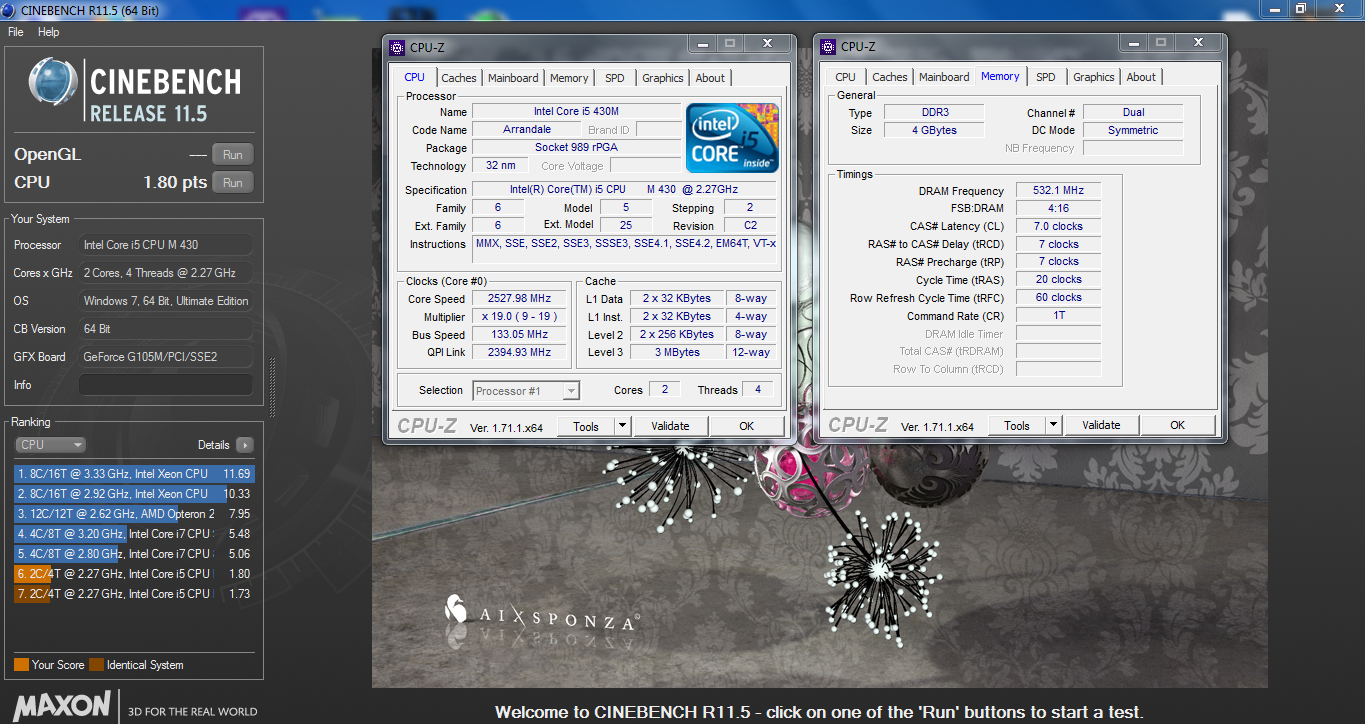Switch to Caches tab in left CPU-Z
1365x724 pixels.
click(459, 78)
